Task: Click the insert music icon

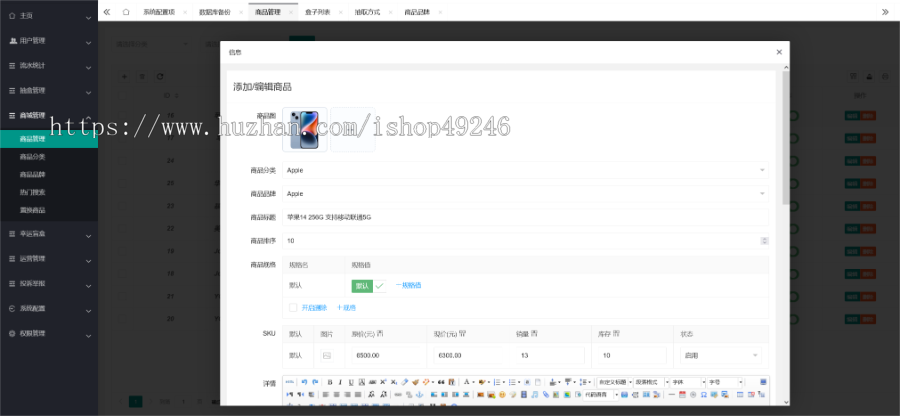Action: (x=534, y=394)
